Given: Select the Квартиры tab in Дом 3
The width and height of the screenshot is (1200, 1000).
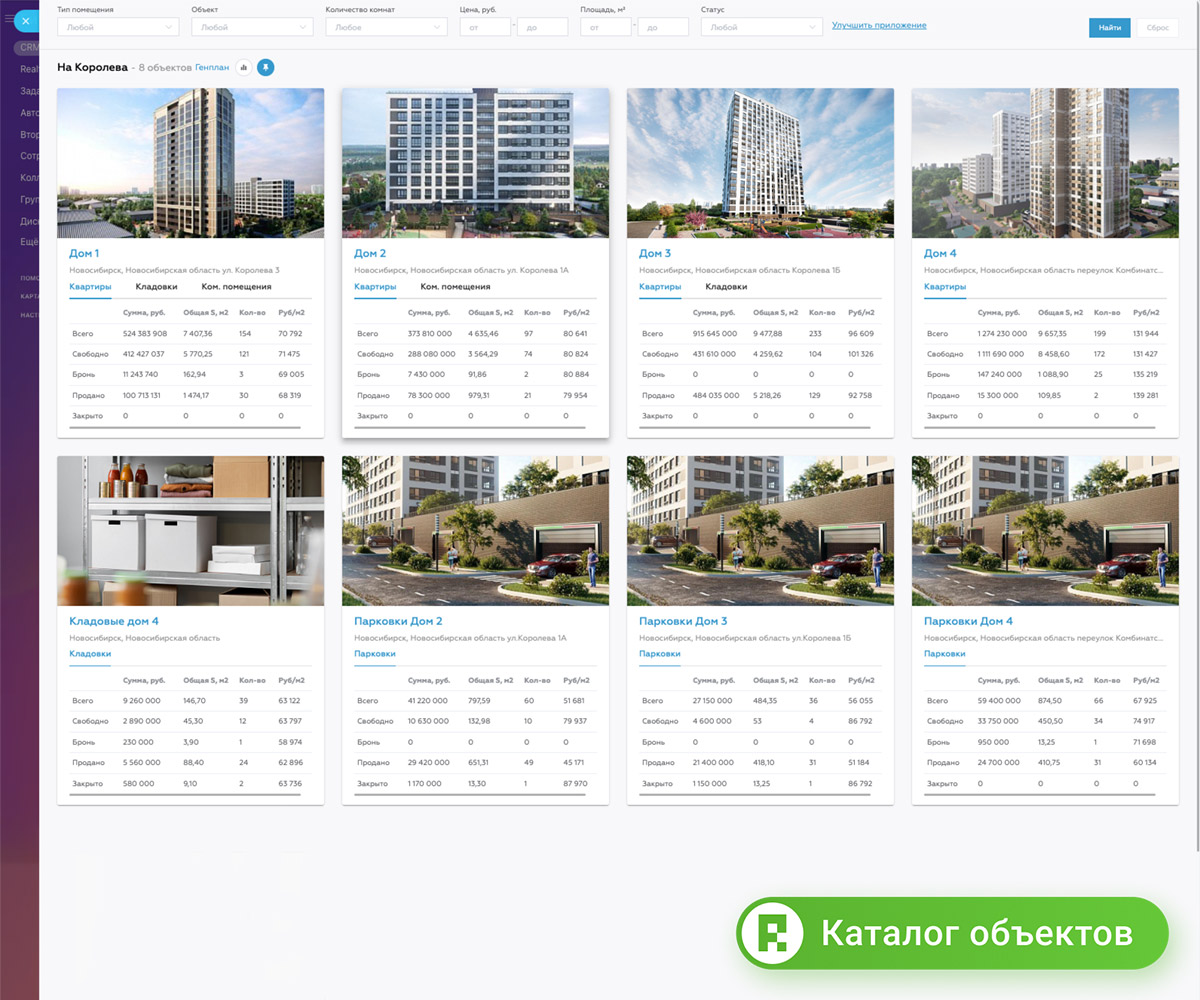Looking at the screenshot, I should click(660, 287).
